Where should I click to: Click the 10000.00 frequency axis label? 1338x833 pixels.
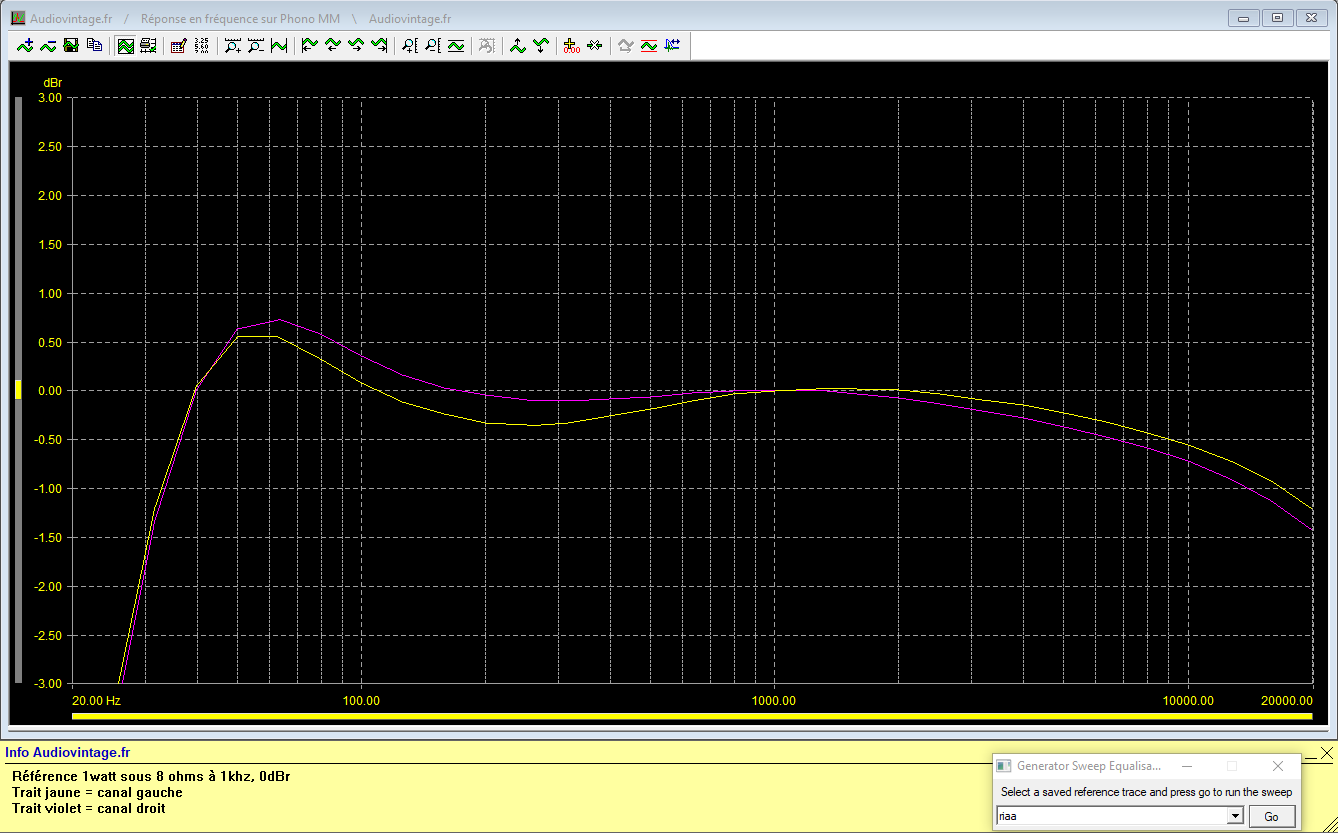click(x=1187, y=701)
